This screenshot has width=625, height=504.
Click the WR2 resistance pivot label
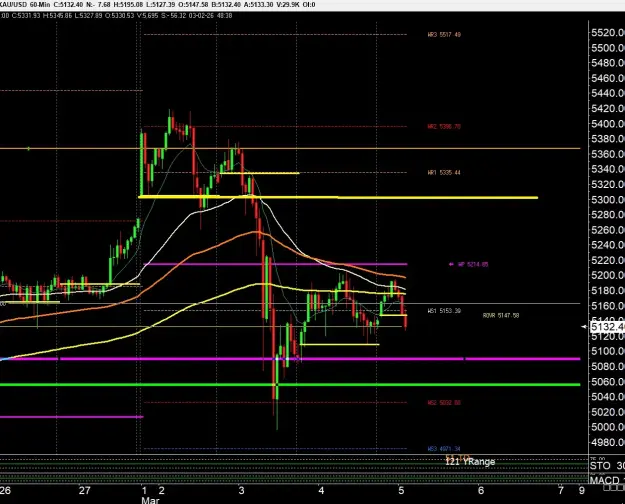pos(444,126)
